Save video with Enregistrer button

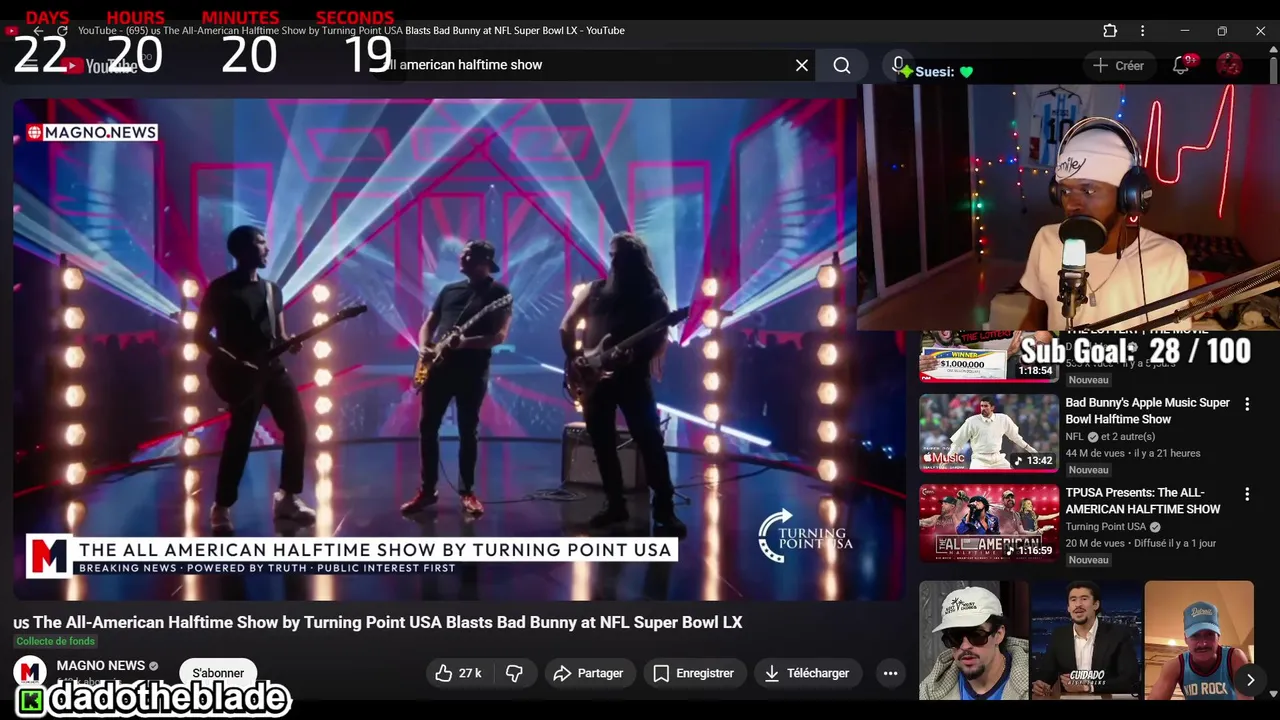click(693, 674)
